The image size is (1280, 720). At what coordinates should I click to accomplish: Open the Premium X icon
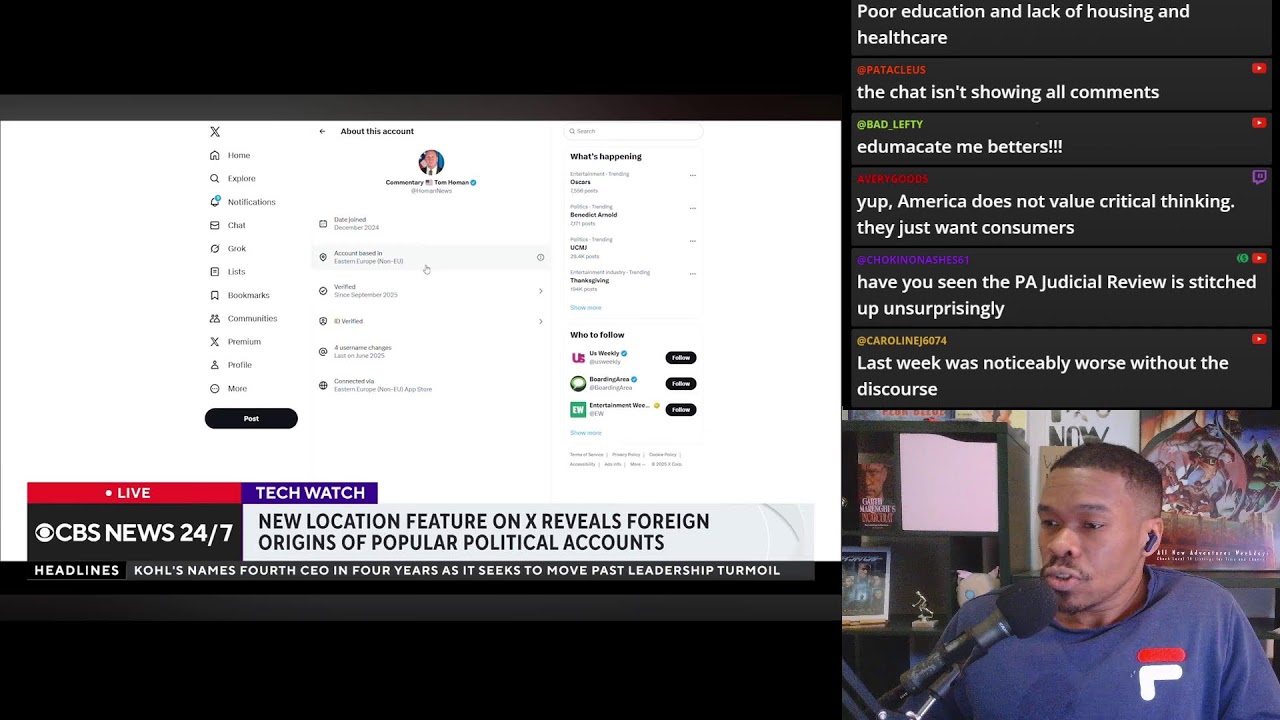215,341
